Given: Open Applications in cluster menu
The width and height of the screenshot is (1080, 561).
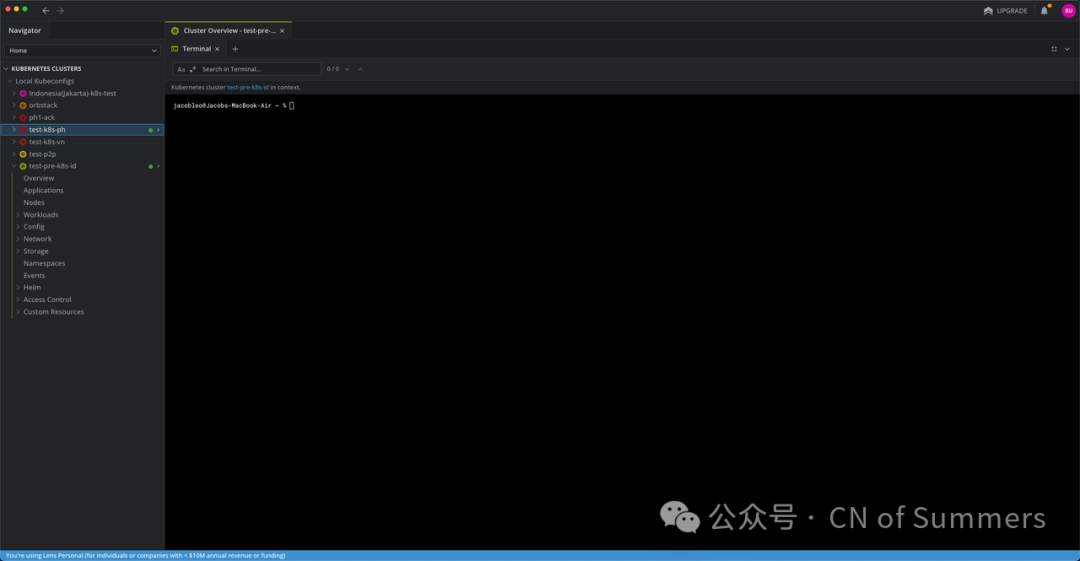Looking at the screenshot, I should (43, 190).
